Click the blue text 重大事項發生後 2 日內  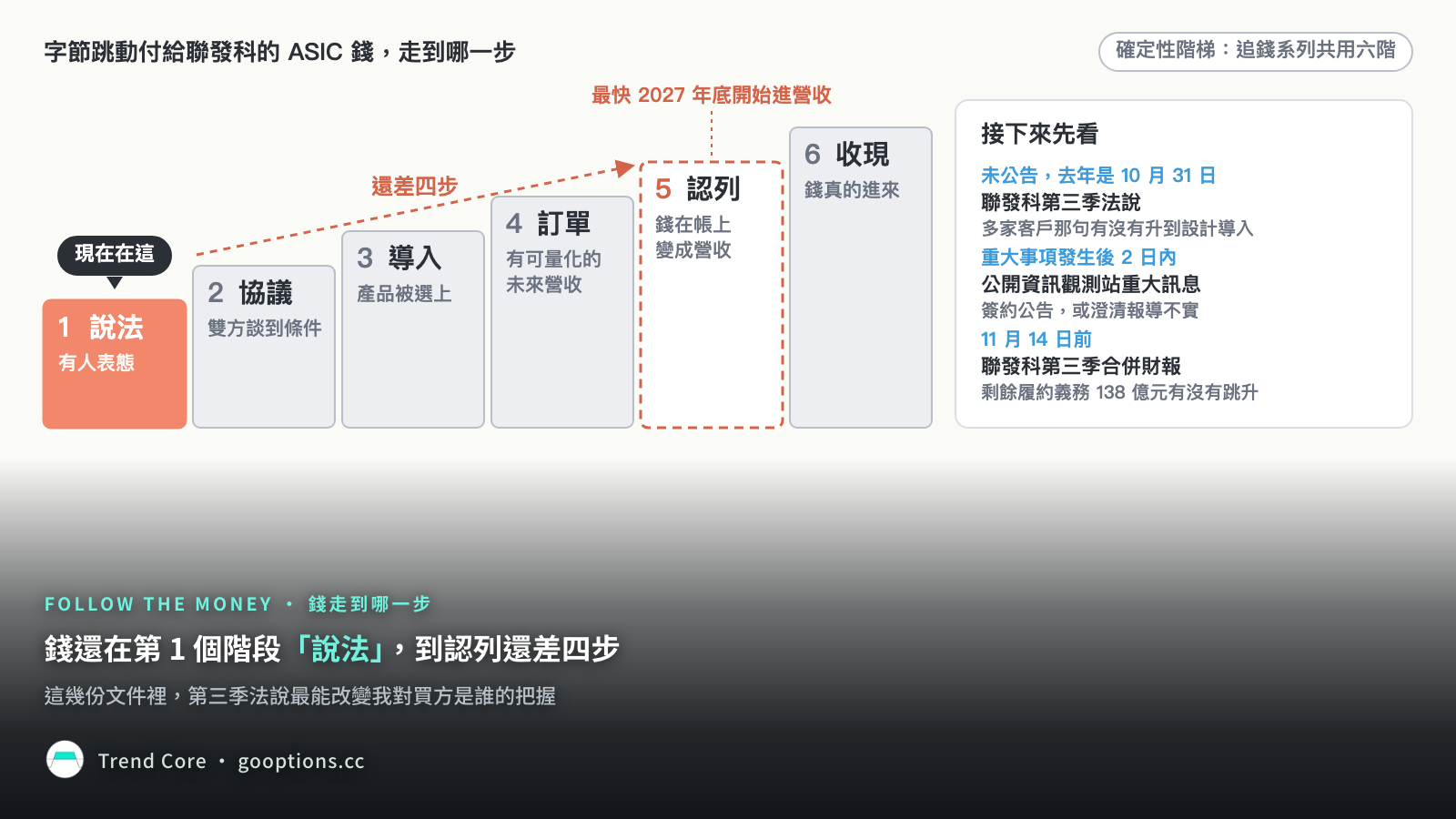1078,257
